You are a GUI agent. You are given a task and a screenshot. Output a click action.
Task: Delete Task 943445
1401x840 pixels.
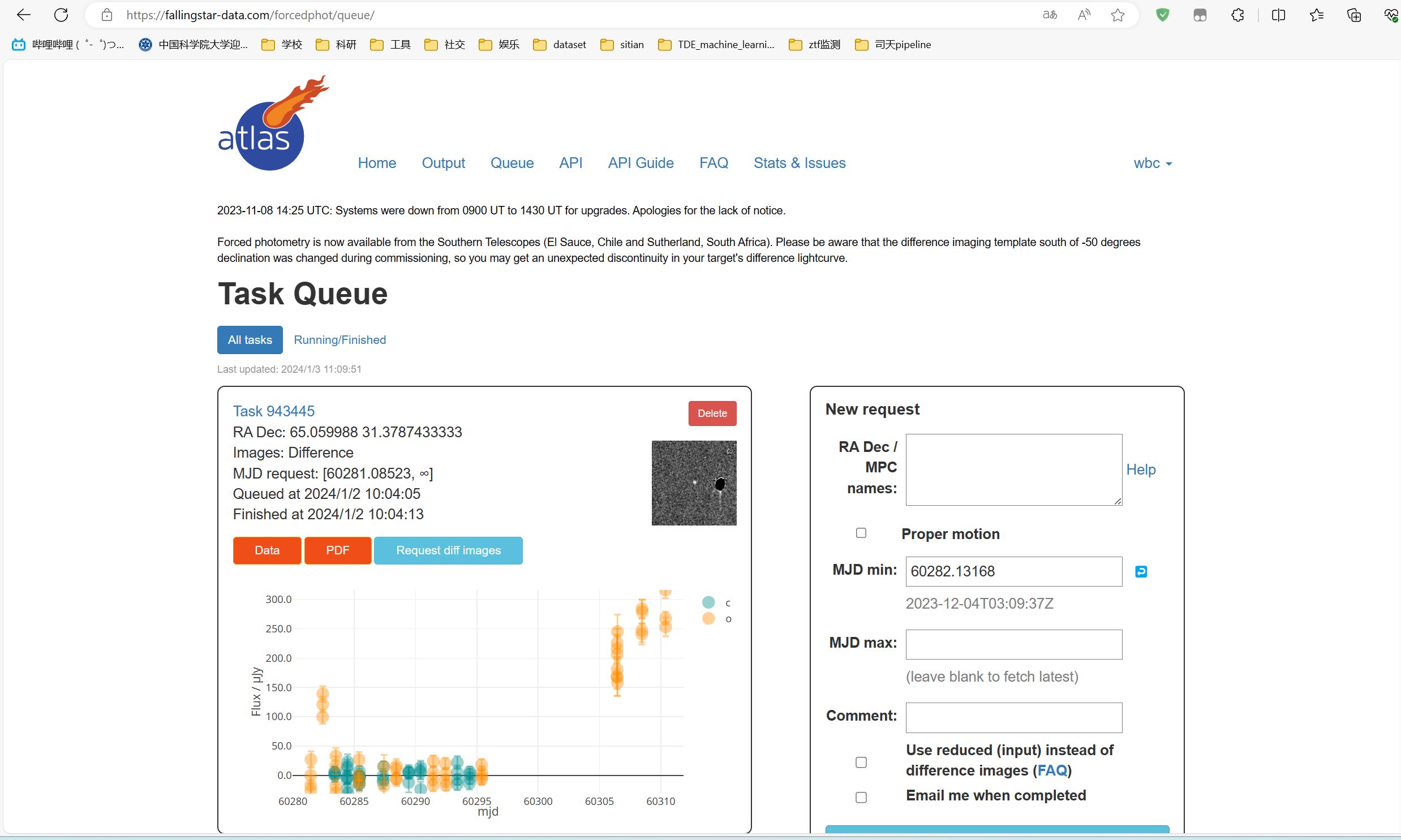coord(712,413)
